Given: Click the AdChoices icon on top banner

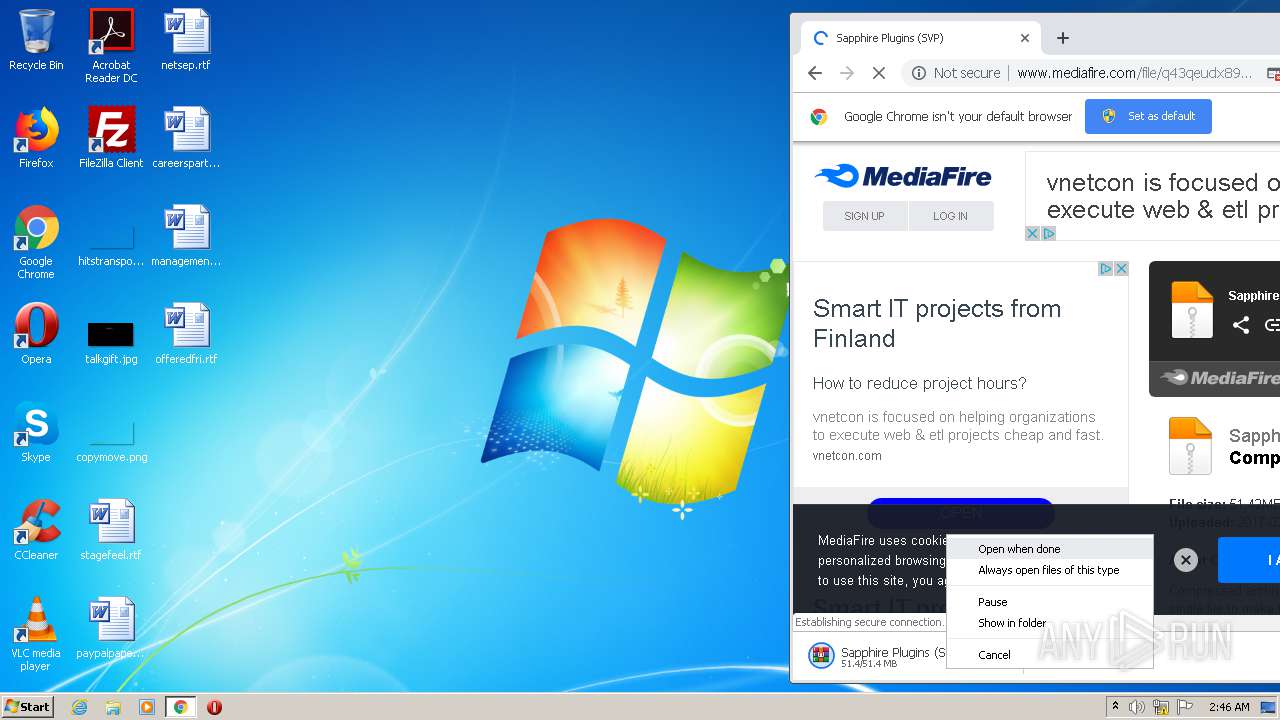Looking at the screenshot, I should (1049, 233).
